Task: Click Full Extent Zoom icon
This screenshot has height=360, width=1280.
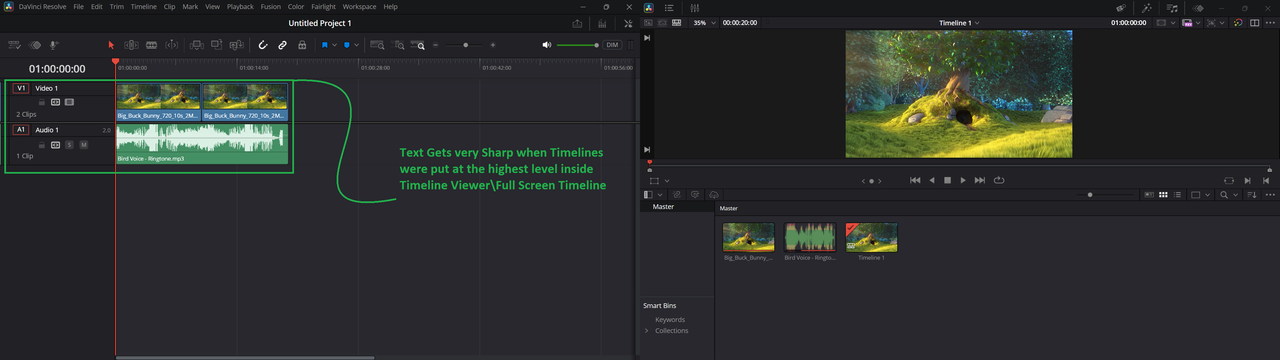Action: [378, 45]
